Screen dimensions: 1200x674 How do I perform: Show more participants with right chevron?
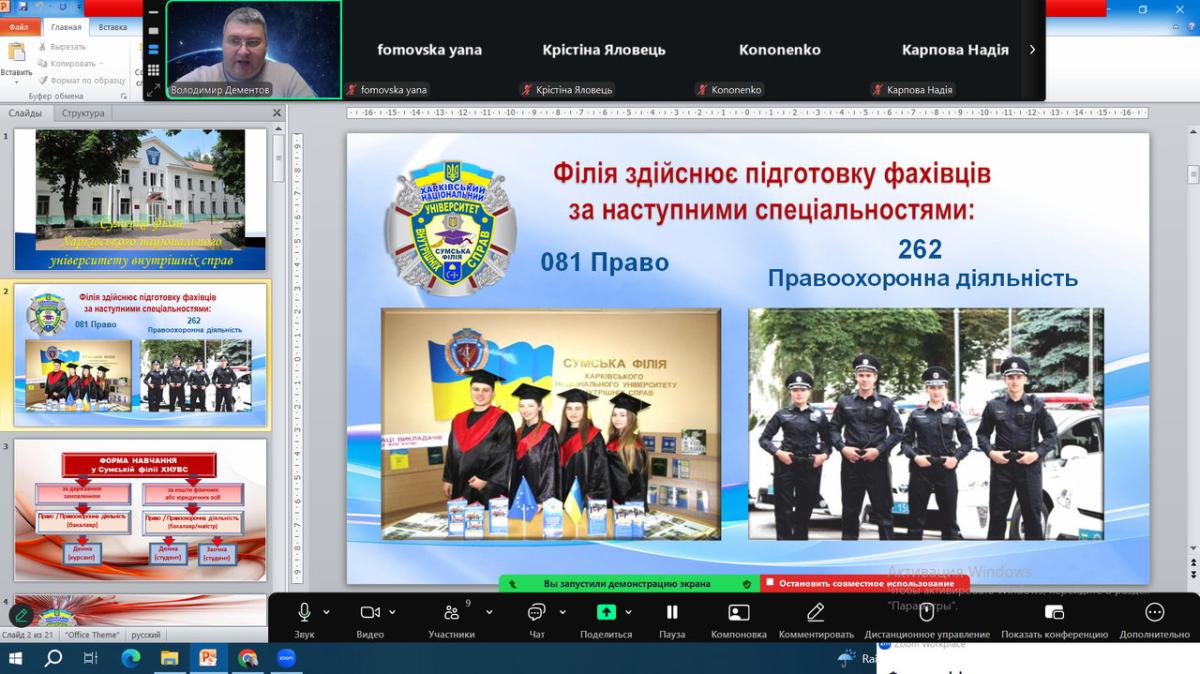1032,49
